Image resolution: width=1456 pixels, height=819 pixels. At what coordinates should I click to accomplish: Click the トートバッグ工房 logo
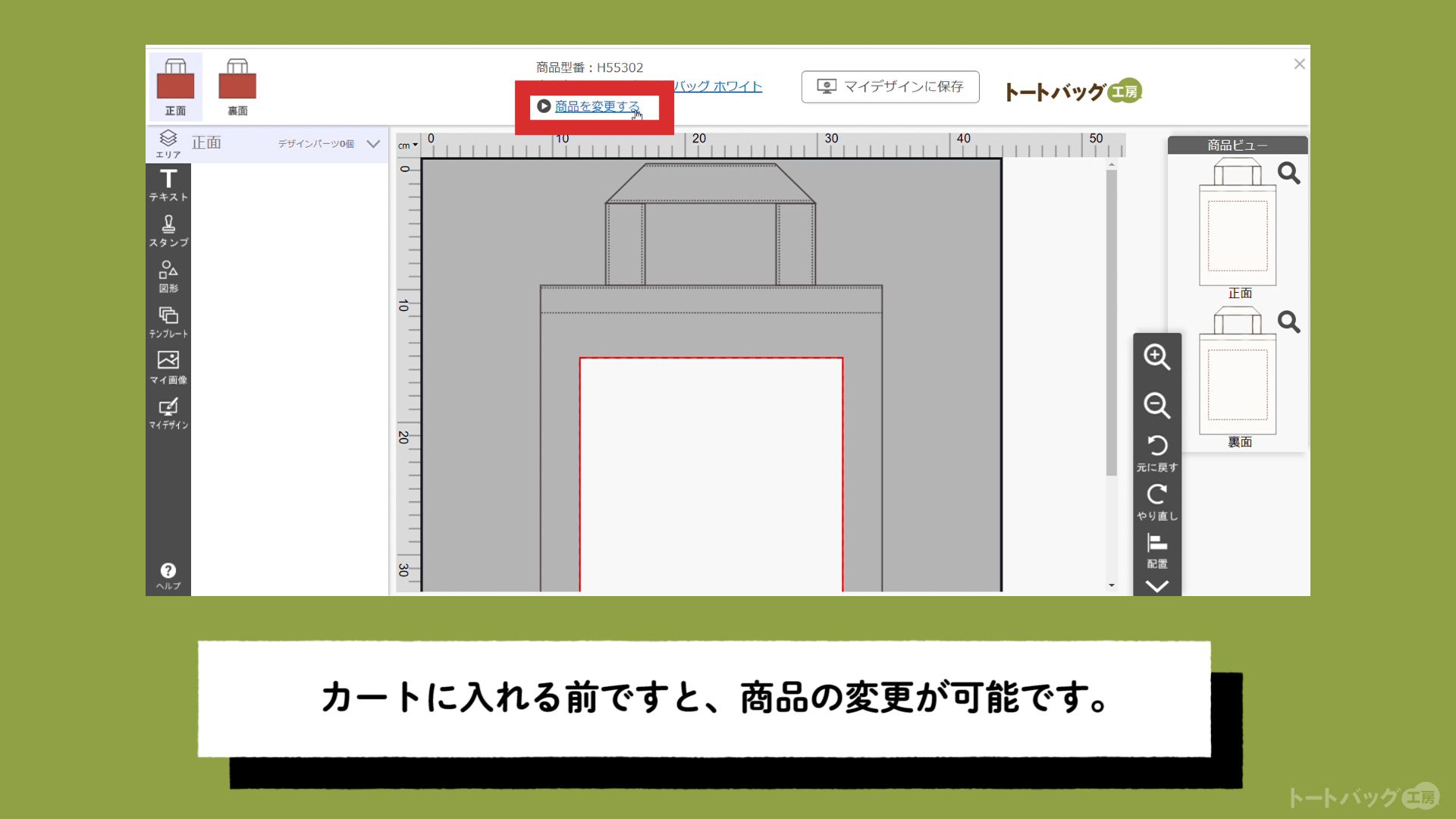click(1073, 91)
